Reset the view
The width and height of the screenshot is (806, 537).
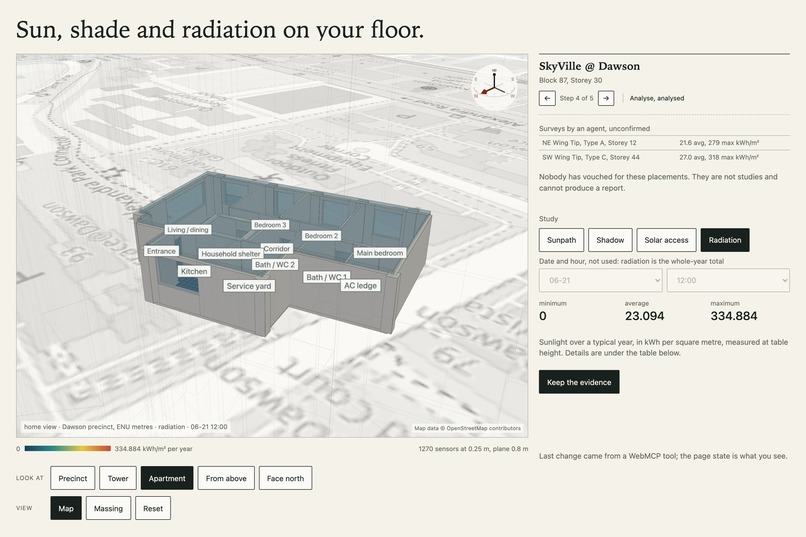153,508
